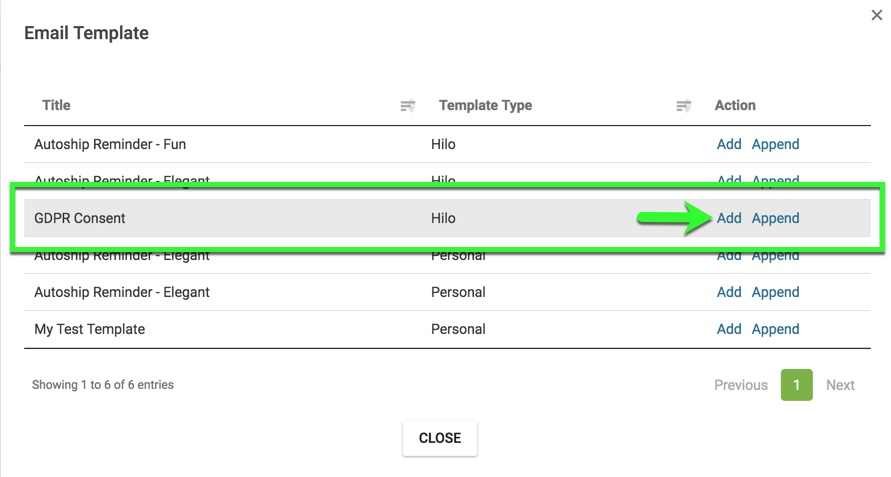Select the Autoship Reminder - Fun row title
The height and width of the screenshot is (477, 891).
(110, 144)
